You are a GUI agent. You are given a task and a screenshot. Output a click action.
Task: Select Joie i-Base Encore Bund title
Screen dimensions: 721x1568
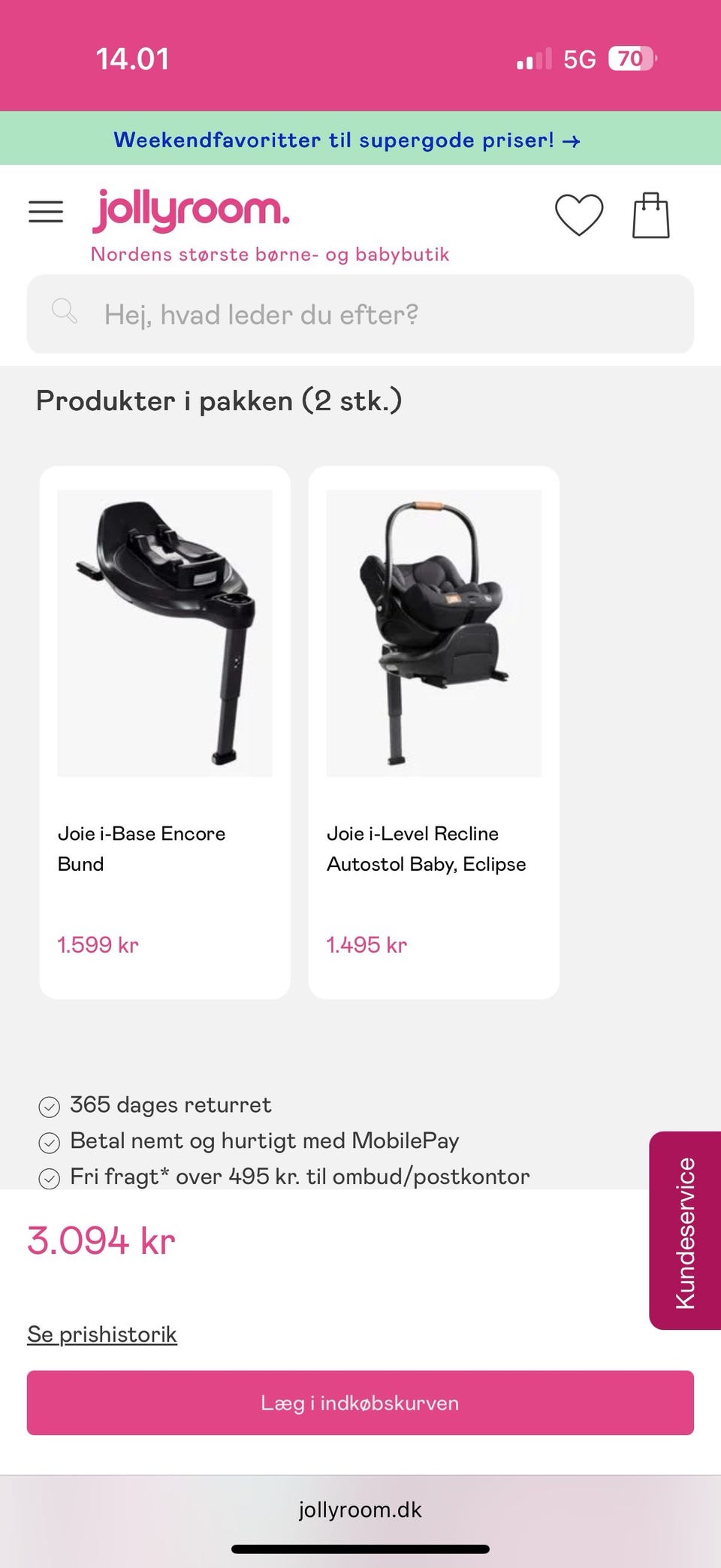tap(141, 848)
